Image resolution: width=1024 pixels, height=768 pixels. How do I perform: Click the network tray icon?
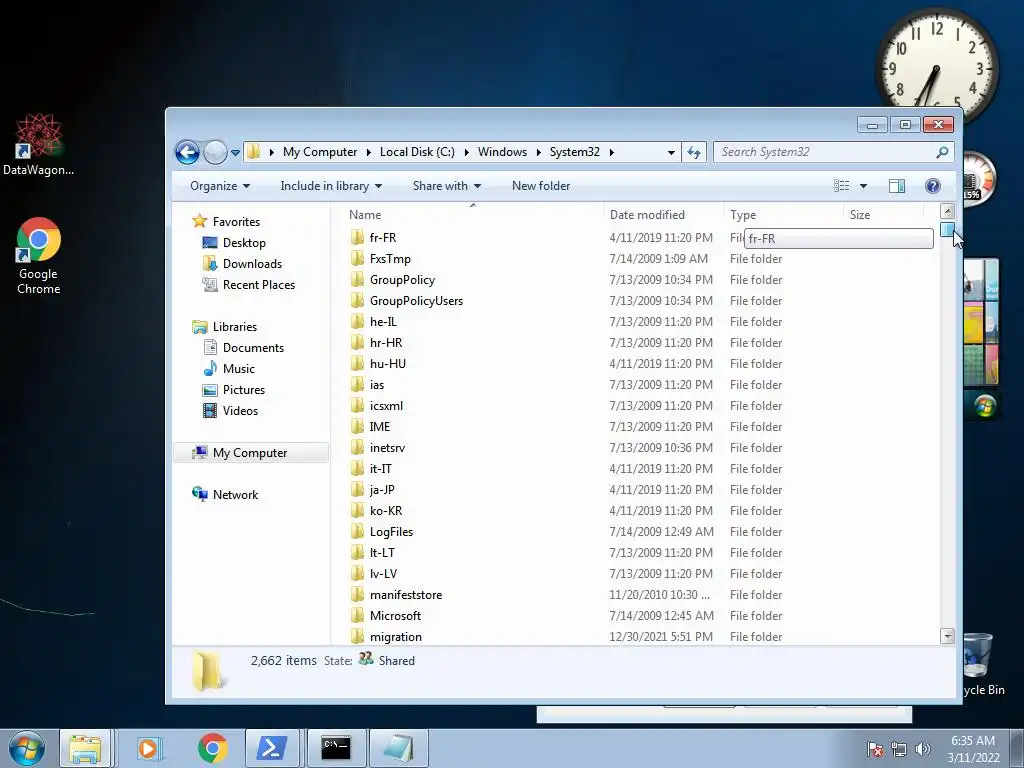click(899, 749)
